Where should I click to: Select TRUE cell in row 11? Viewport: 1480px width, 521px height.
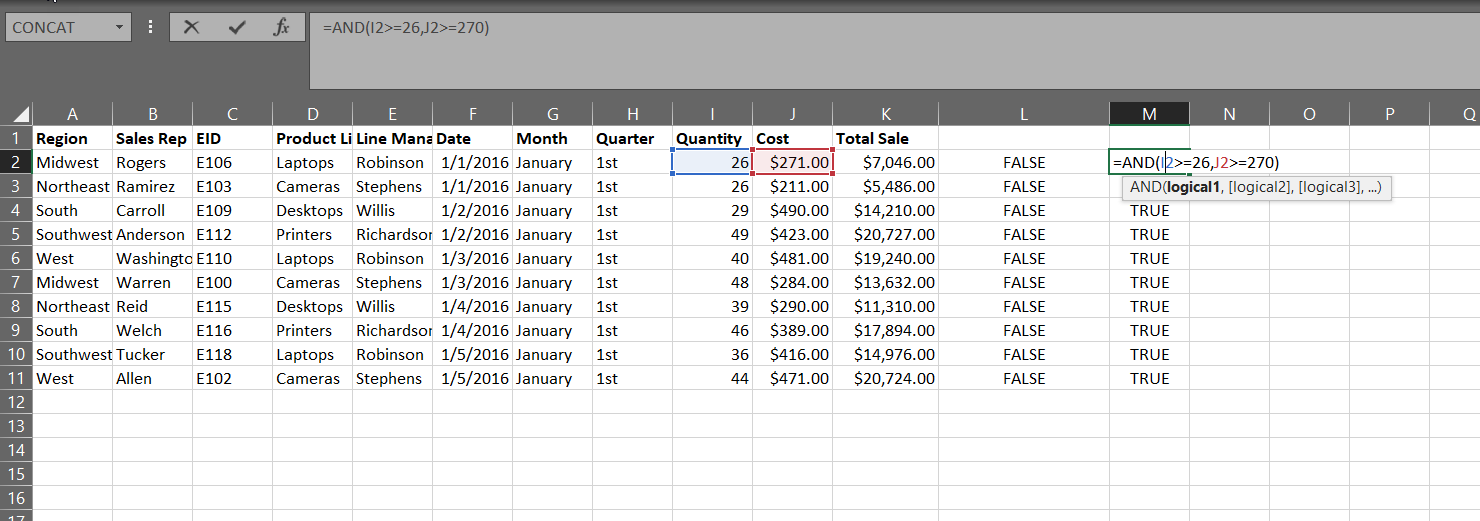(1149, 379)
